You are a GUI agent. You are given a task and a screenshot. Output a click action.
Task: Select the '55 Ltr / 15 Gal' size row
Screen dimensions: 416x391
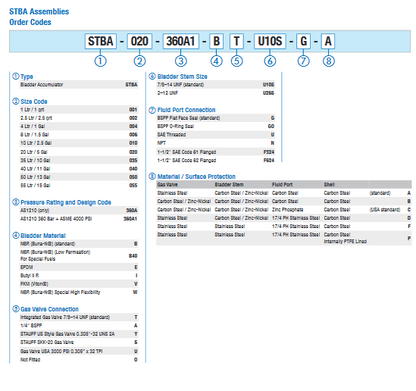click(x=79, y=185)
